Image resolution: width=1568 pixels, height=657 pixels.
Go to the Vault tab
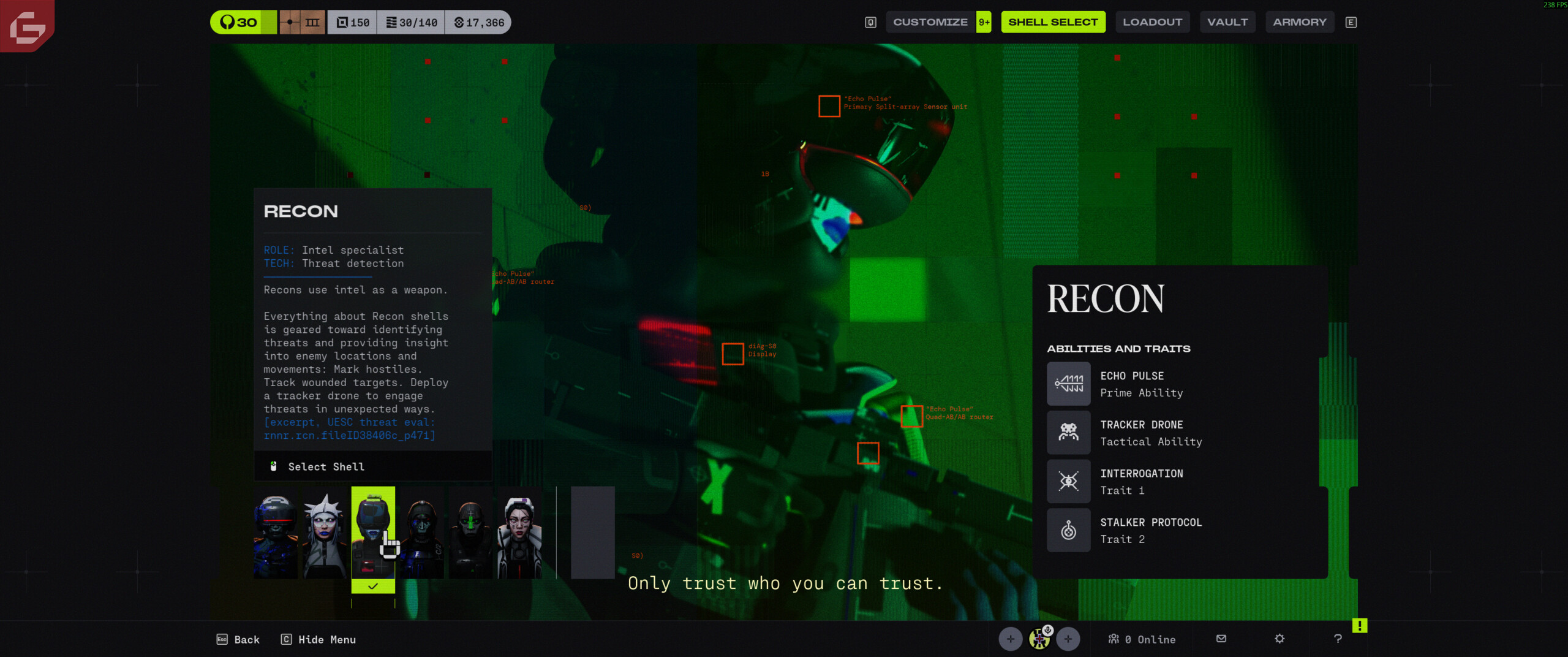tap(1227, 22)
